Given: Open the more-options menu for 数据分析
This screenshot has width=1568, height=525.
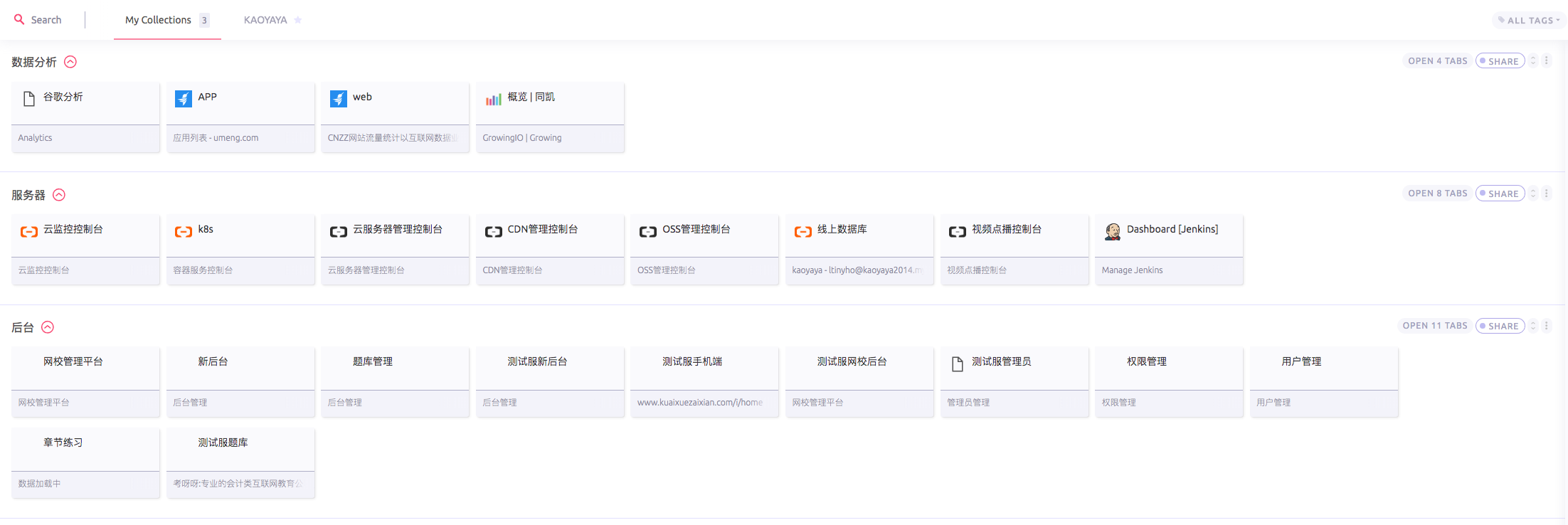Looking at the screenshot, I should point(1547,61).
